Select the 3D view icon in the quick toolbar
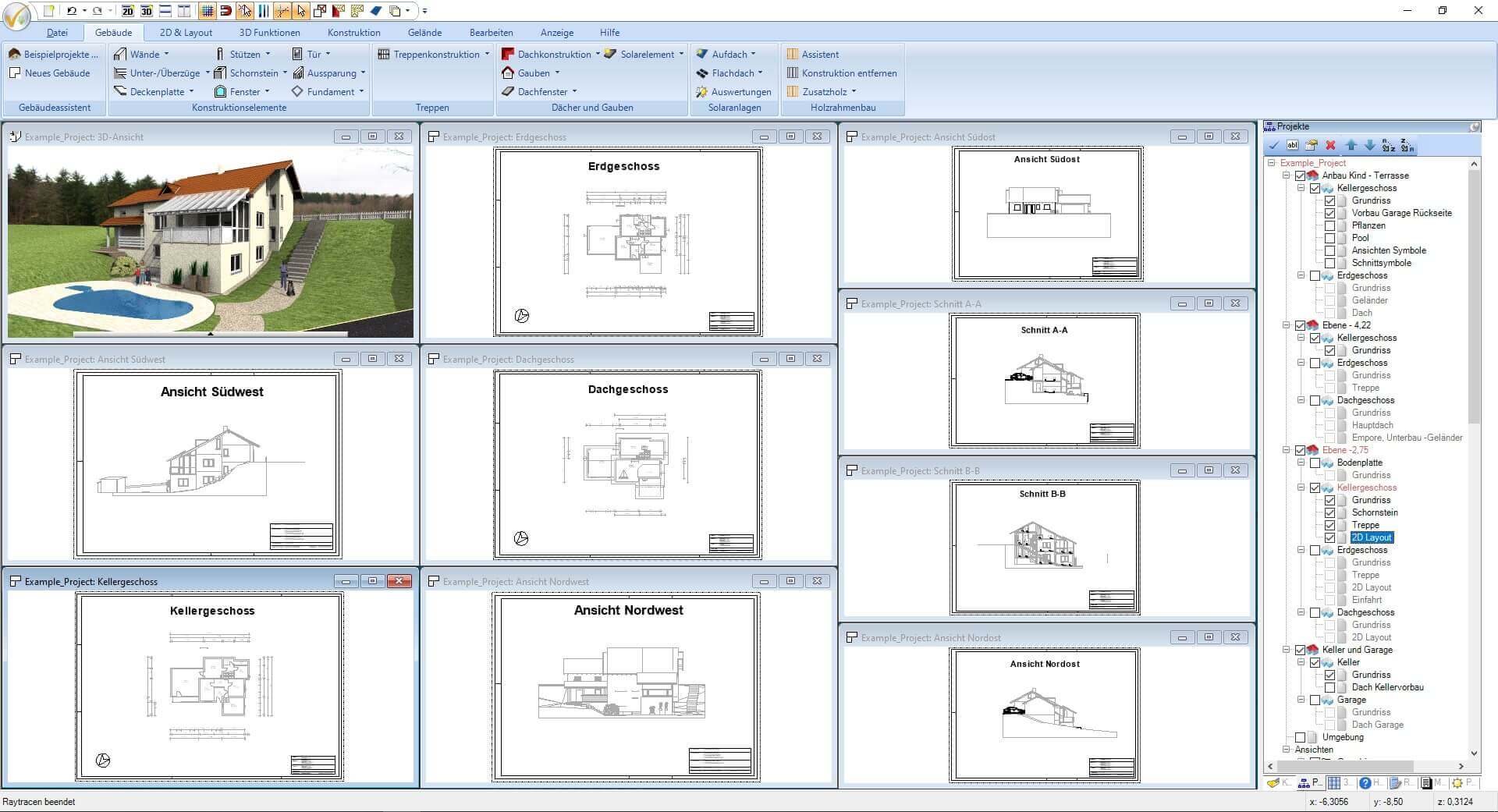 [x=147, y=11]
